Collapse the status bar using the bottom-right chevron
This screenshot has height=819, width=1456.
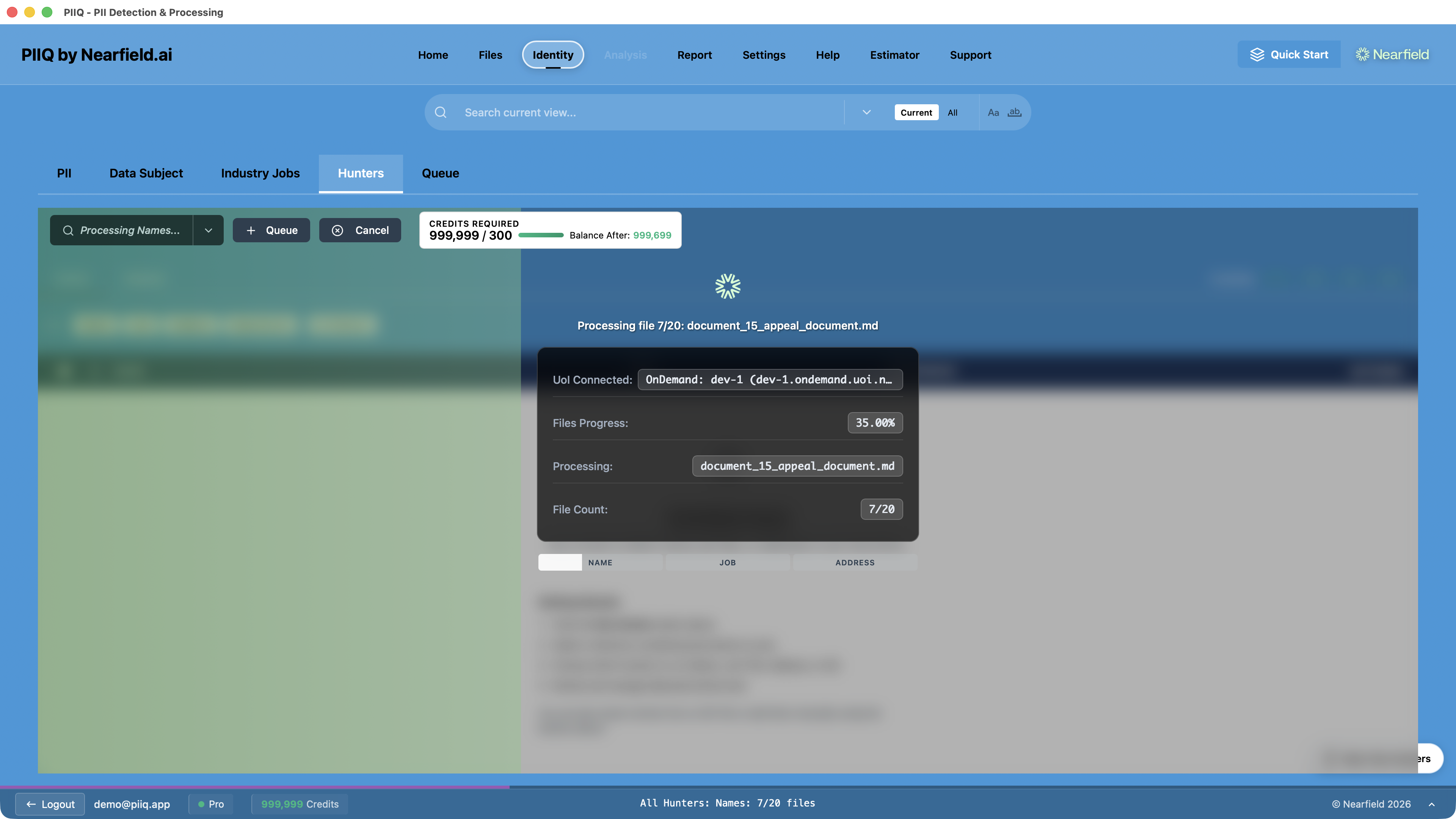pyautogui.click(x=1431, y=804)
